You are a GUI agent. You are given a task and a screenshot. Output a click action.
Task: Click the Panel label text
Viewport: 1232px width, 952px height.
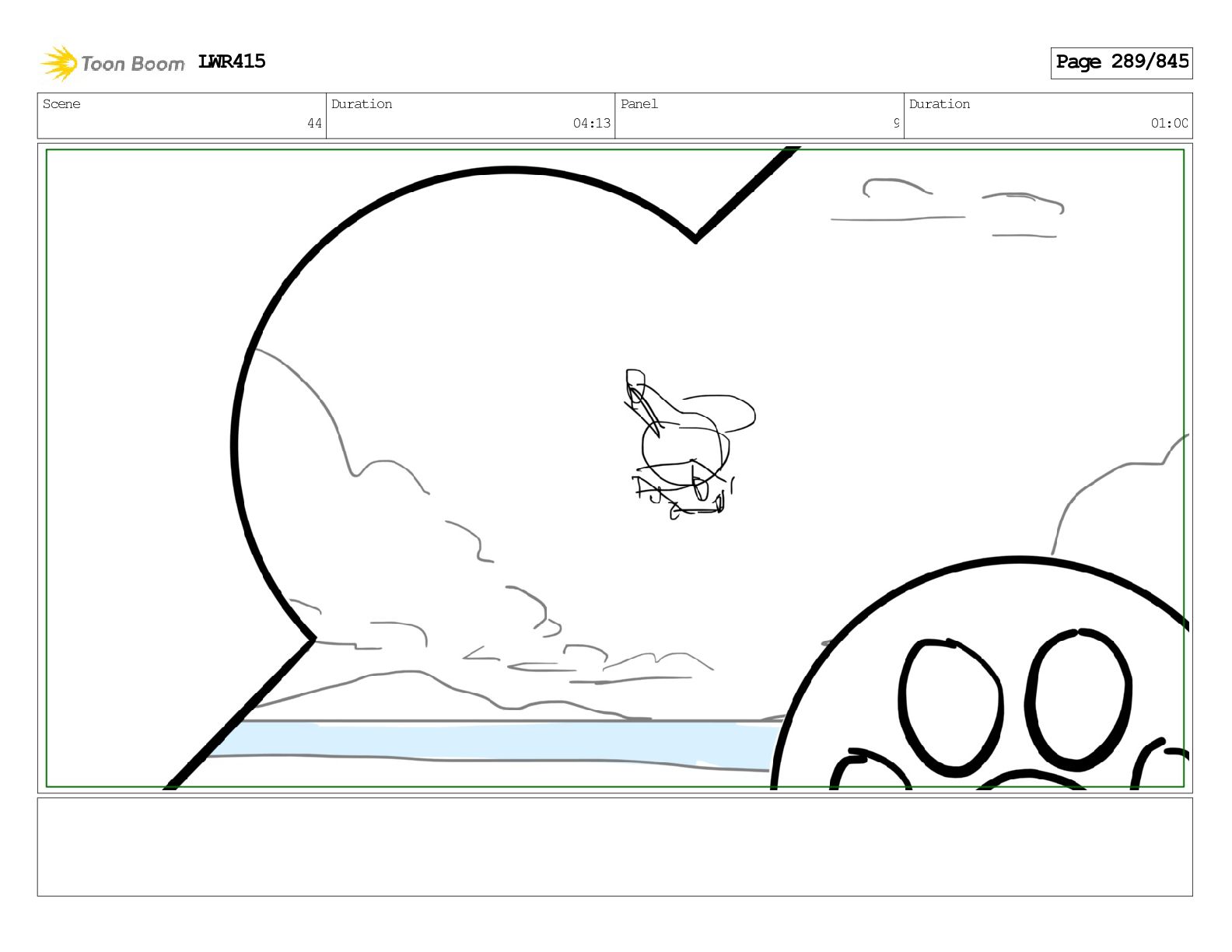[639, 104]
